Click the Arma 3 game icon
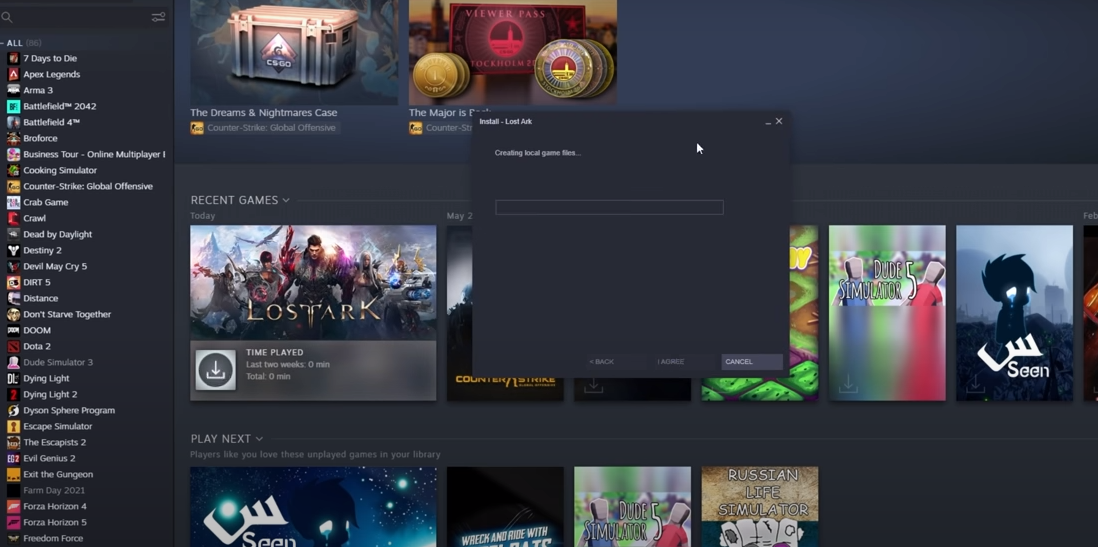This screenshot has height=547, width=1098. click(13, 90)
